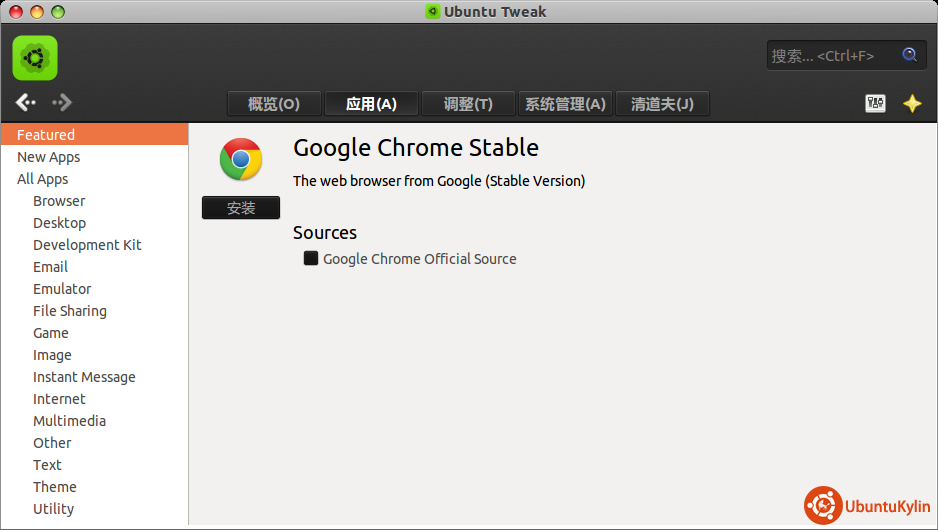The image size is (938, 530).
Task: Click the green Ubuntu Tweak logo icon
Action: pos(35,58)
